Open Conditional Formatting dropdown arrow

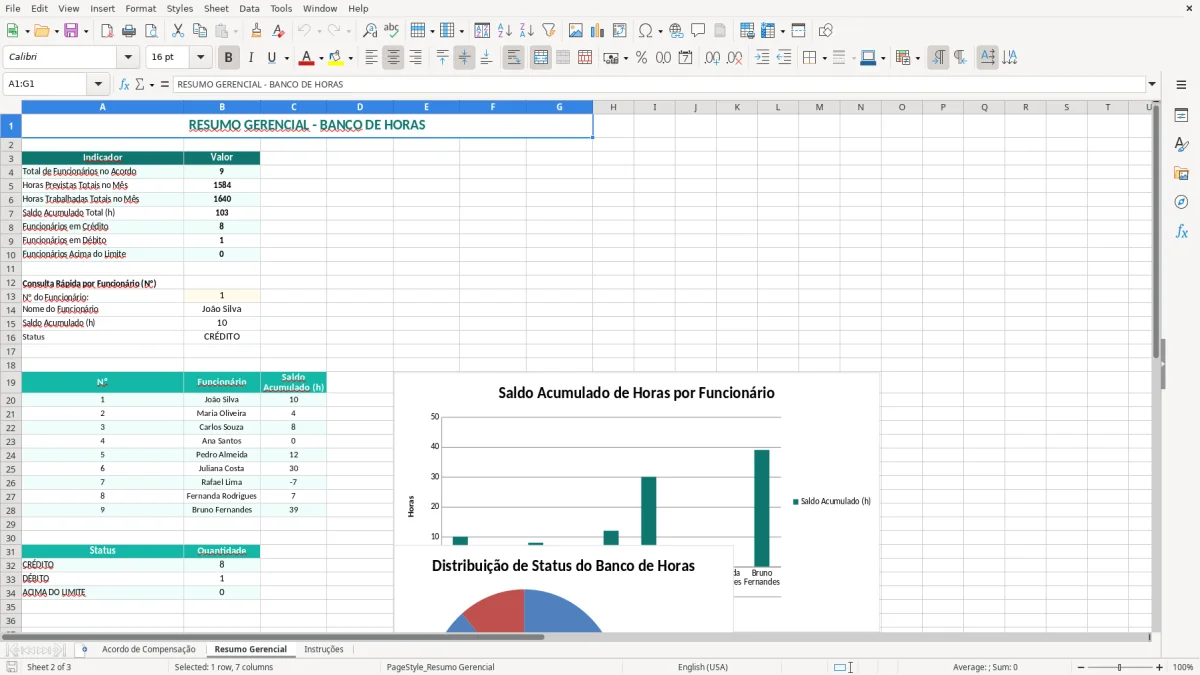(x=917, y=58)
